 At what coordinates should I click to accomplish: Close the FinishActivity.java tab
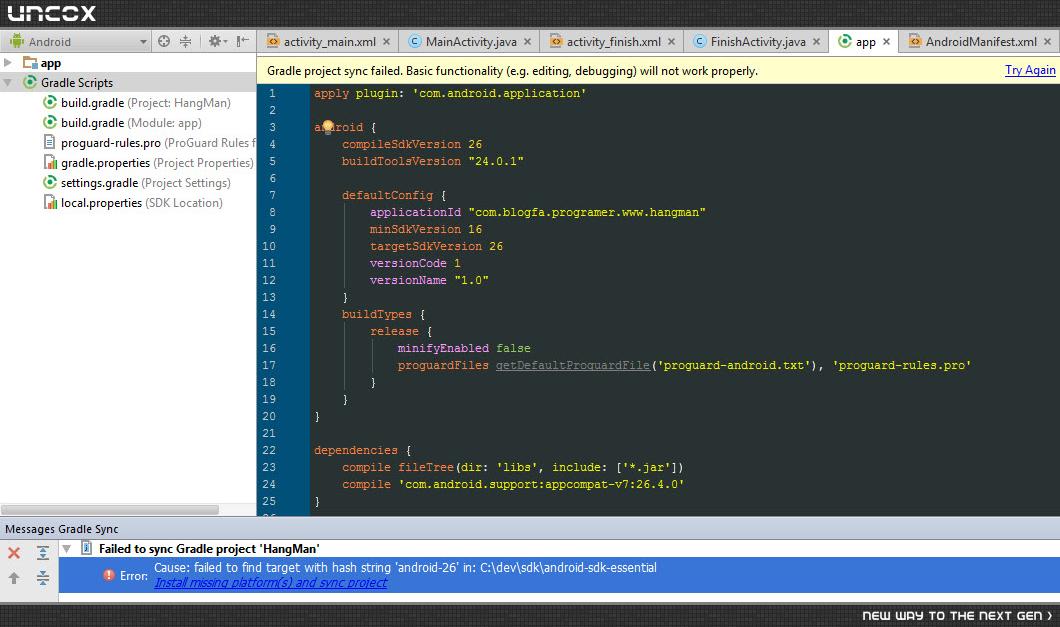tap(816, 41)
